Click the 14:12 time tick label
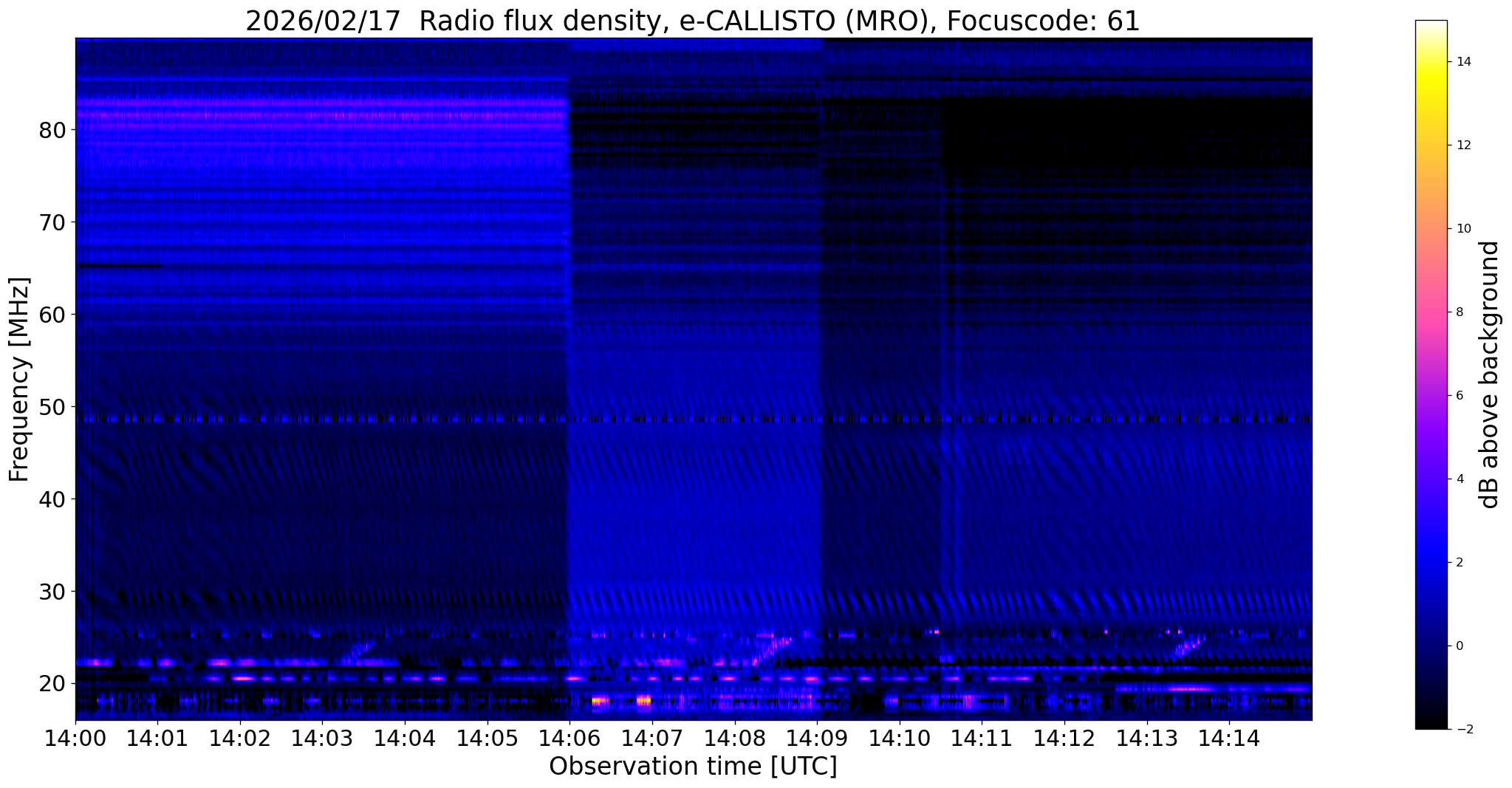Screen dimensions: 1512x788 coord(1064,737)
